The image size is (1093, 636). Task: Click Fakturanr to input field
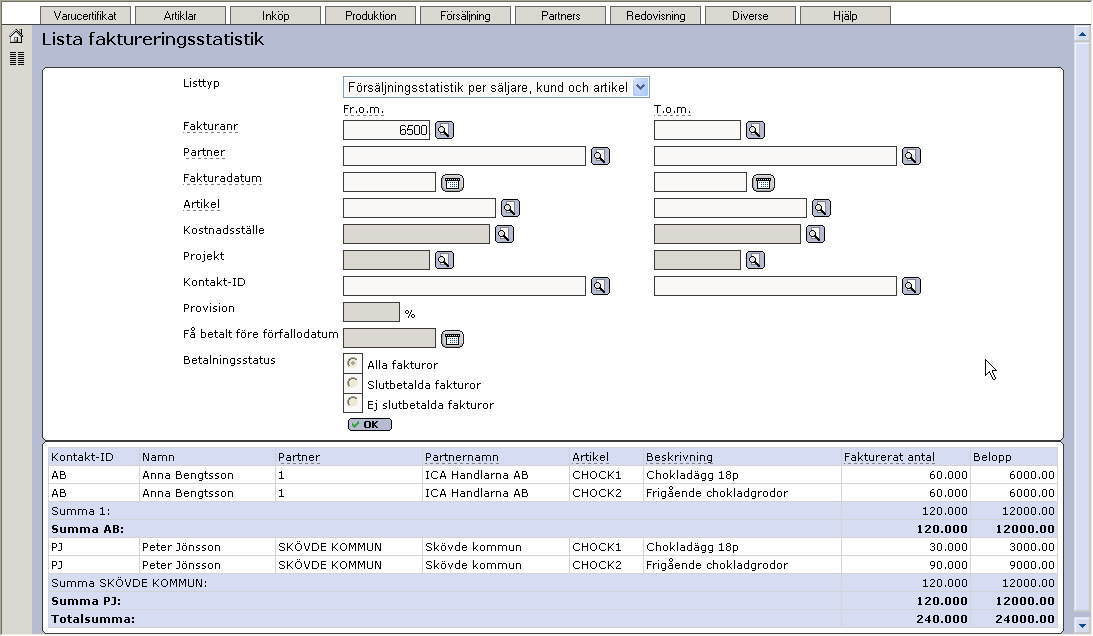[x=697, y=130]
